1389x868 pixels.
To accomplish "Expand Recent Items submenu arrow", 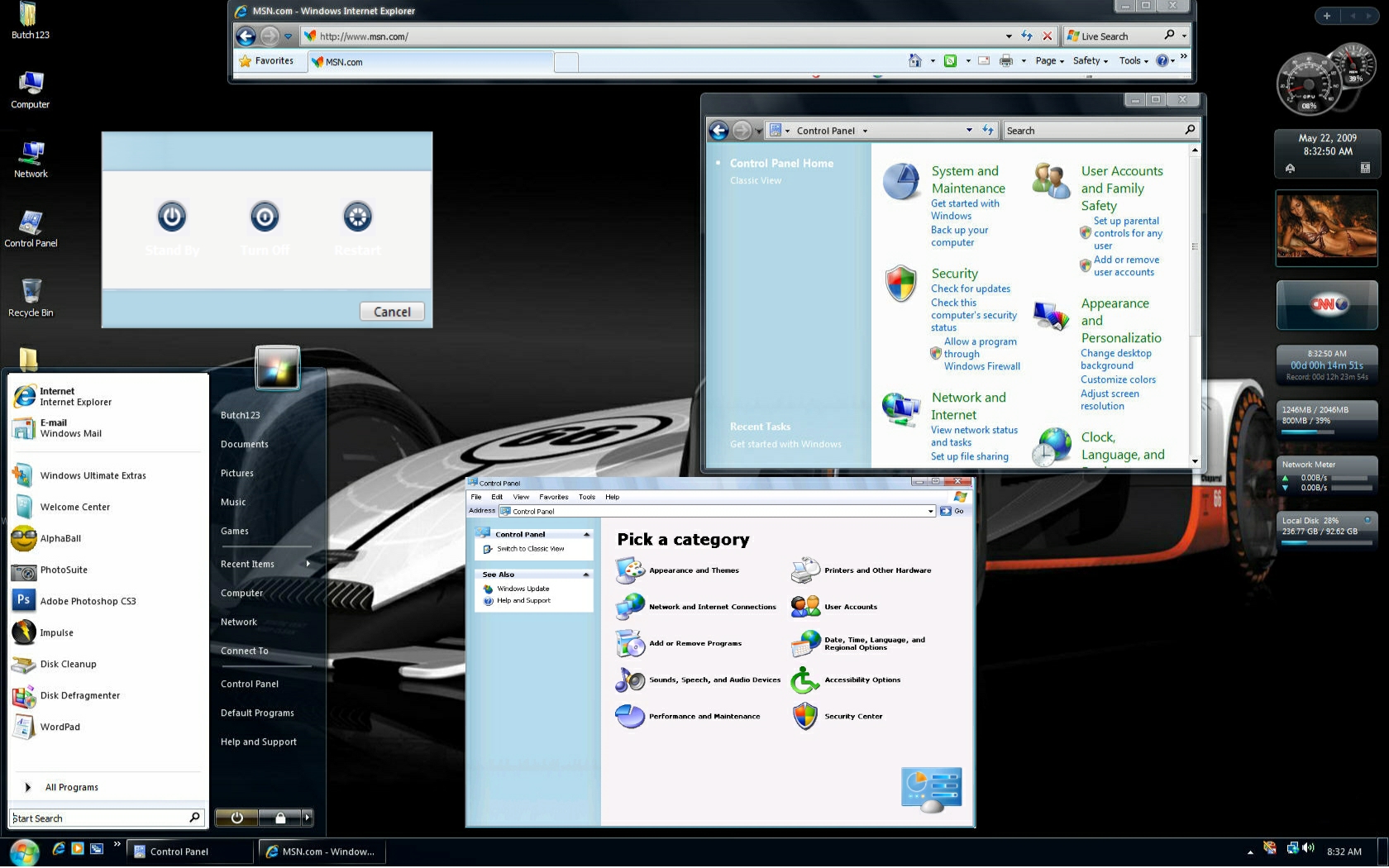I will click(308, 564).
